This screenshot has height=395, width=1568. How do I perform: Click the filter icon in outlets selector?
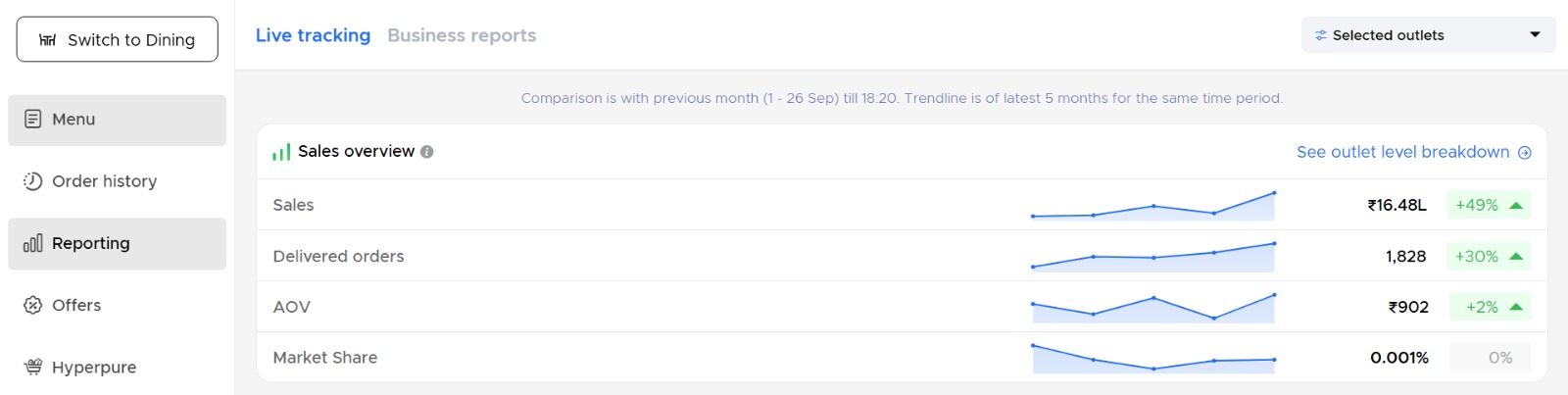pyautogui.click(x=1321, y=35)
